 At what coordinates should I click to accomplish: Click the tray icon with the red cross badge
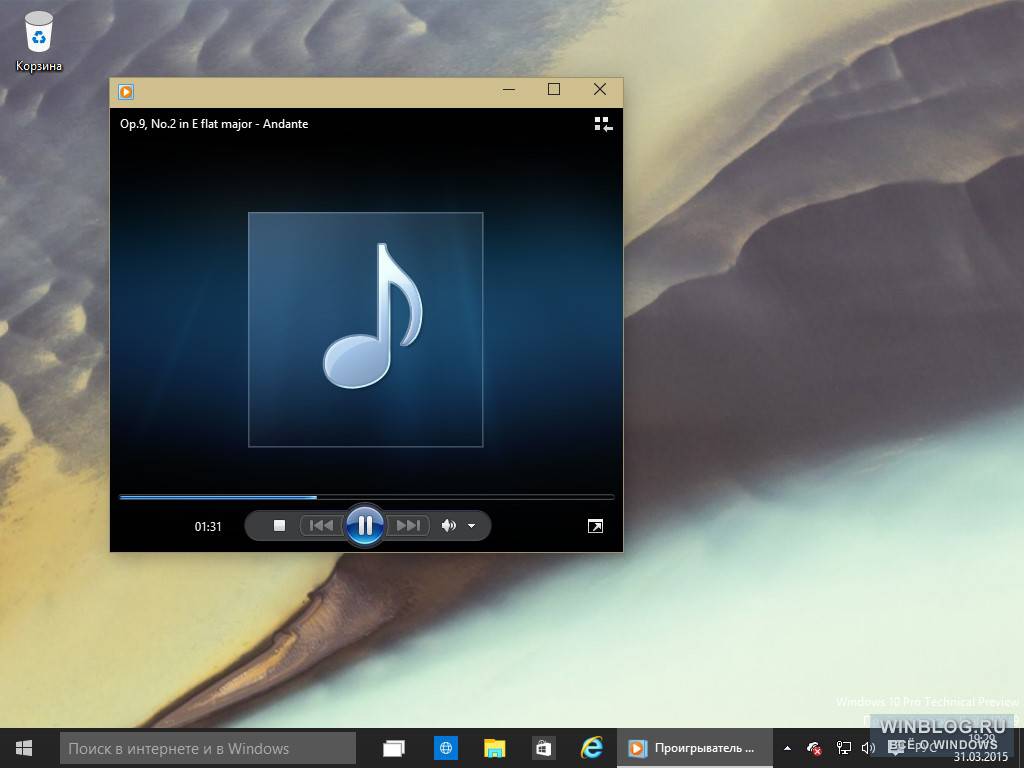click(x=814, y=748)
